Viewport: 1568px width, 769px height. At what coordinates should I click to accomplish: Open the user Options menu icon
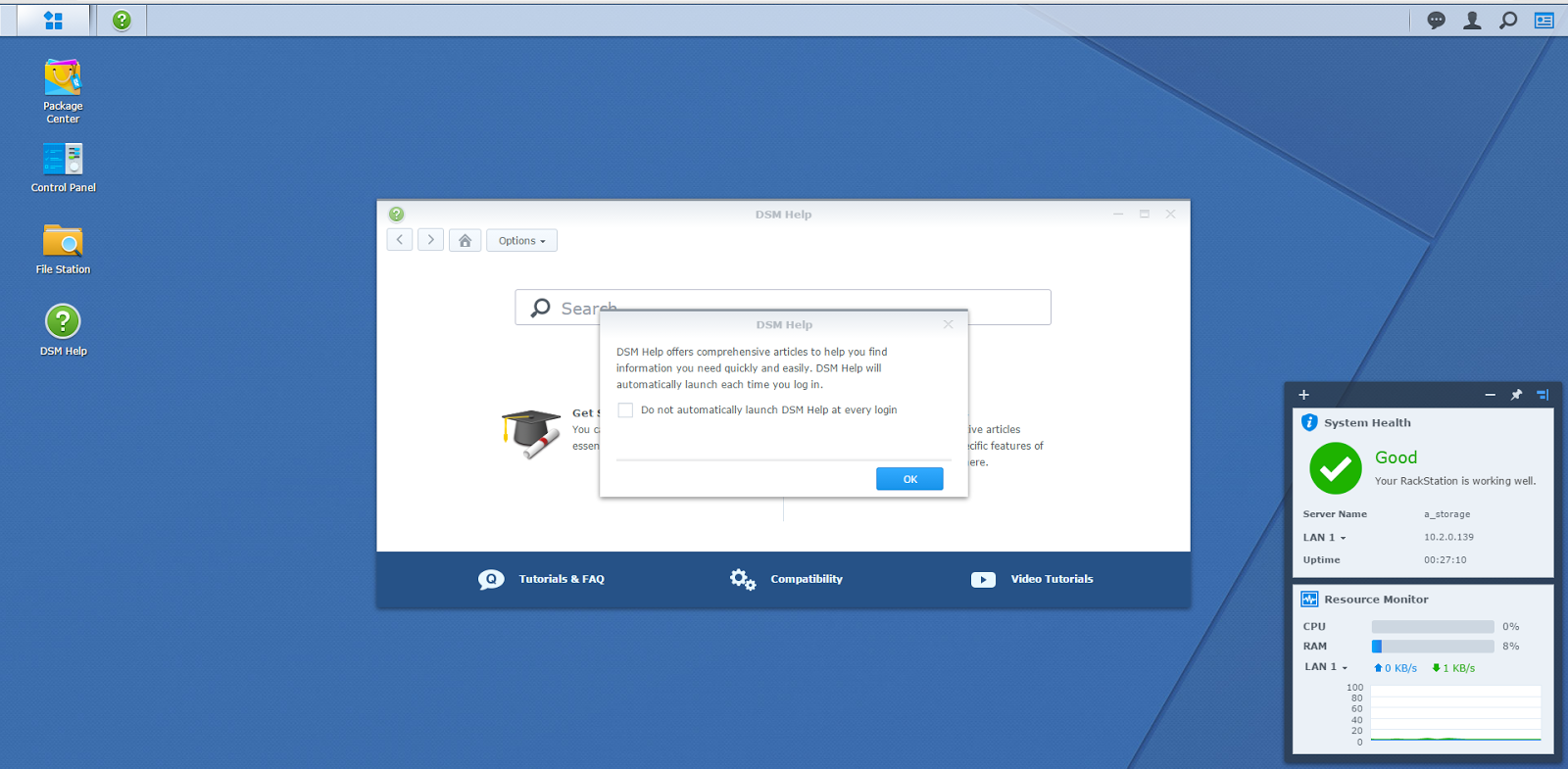(x=1472, y=20)
